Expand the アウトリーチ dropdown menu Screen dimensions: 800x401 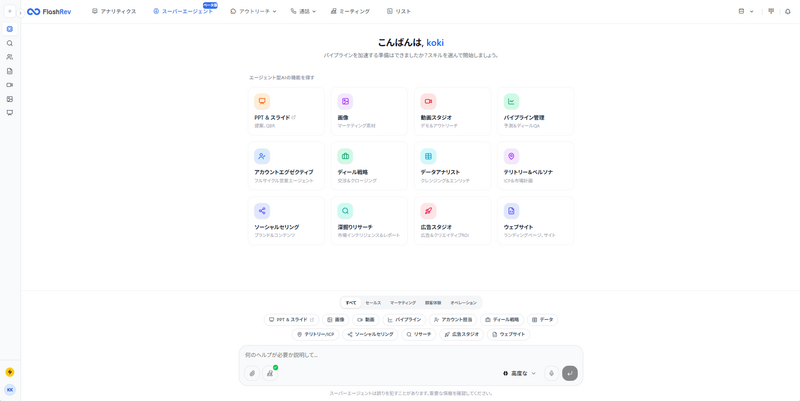pyautogui.click(x=254, y=11)
